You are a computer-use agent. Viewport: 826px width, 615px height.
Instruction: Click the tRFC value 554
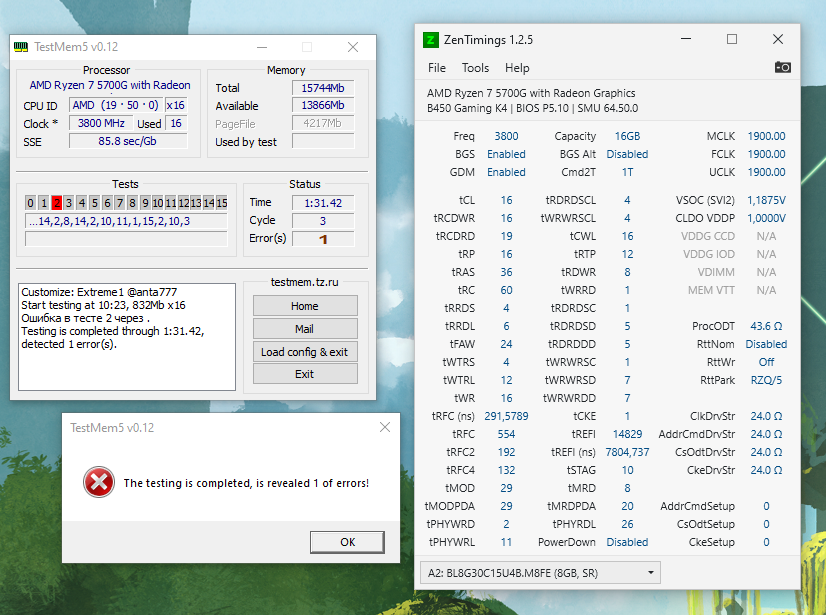pos(506,434)
